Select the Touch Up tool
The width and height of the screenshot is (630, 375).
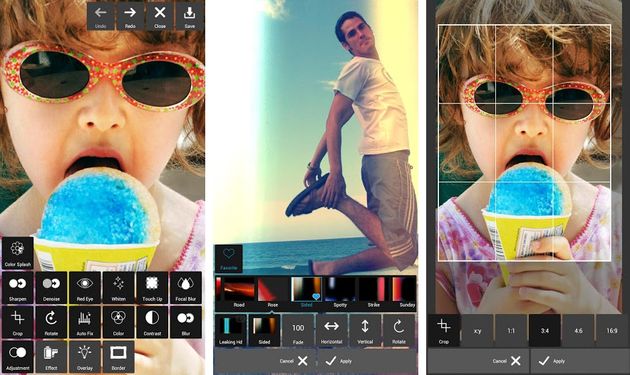point(152,287)
